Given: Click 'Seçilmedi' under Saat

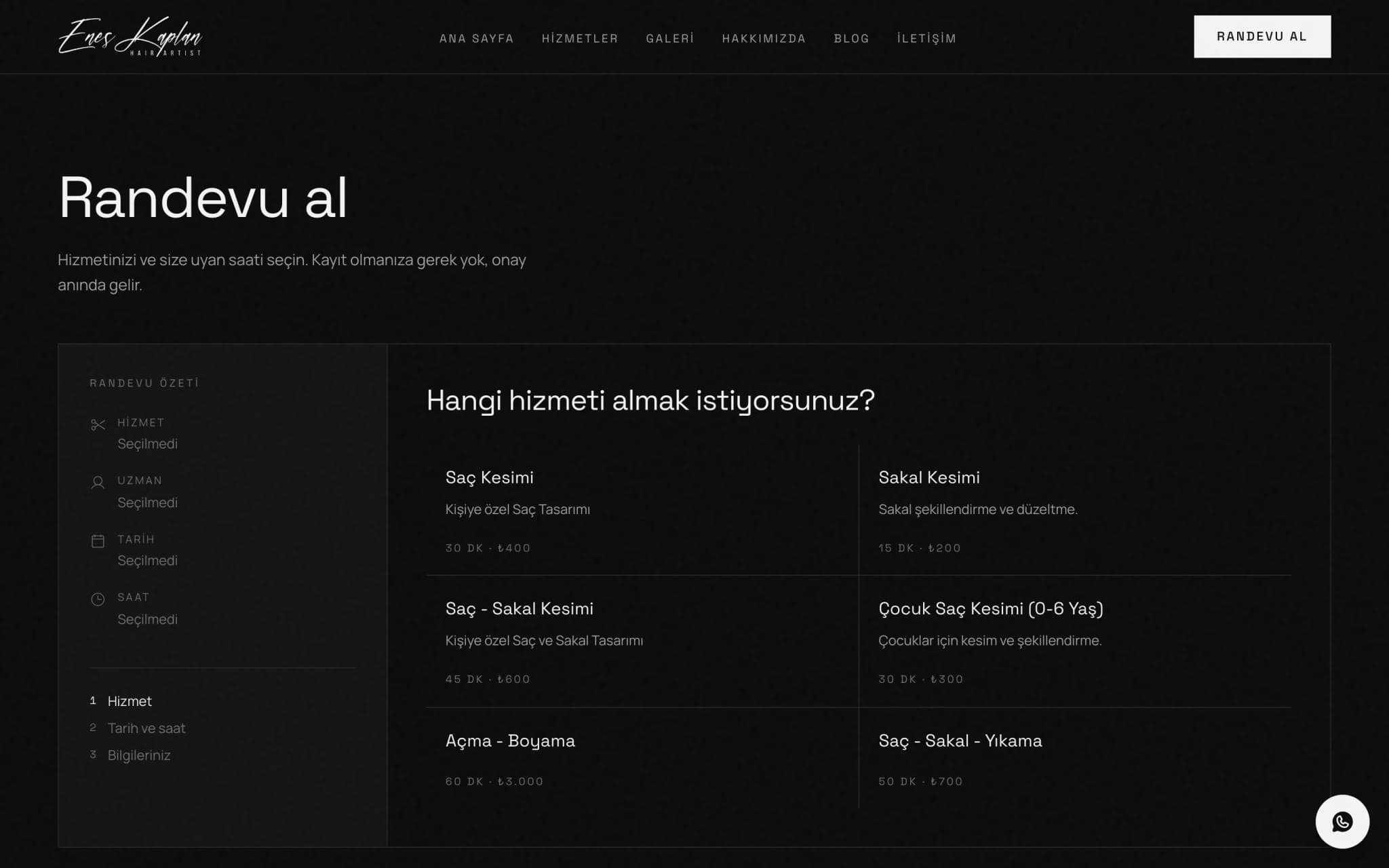Looking at the screenshot, I should [147, 619].
